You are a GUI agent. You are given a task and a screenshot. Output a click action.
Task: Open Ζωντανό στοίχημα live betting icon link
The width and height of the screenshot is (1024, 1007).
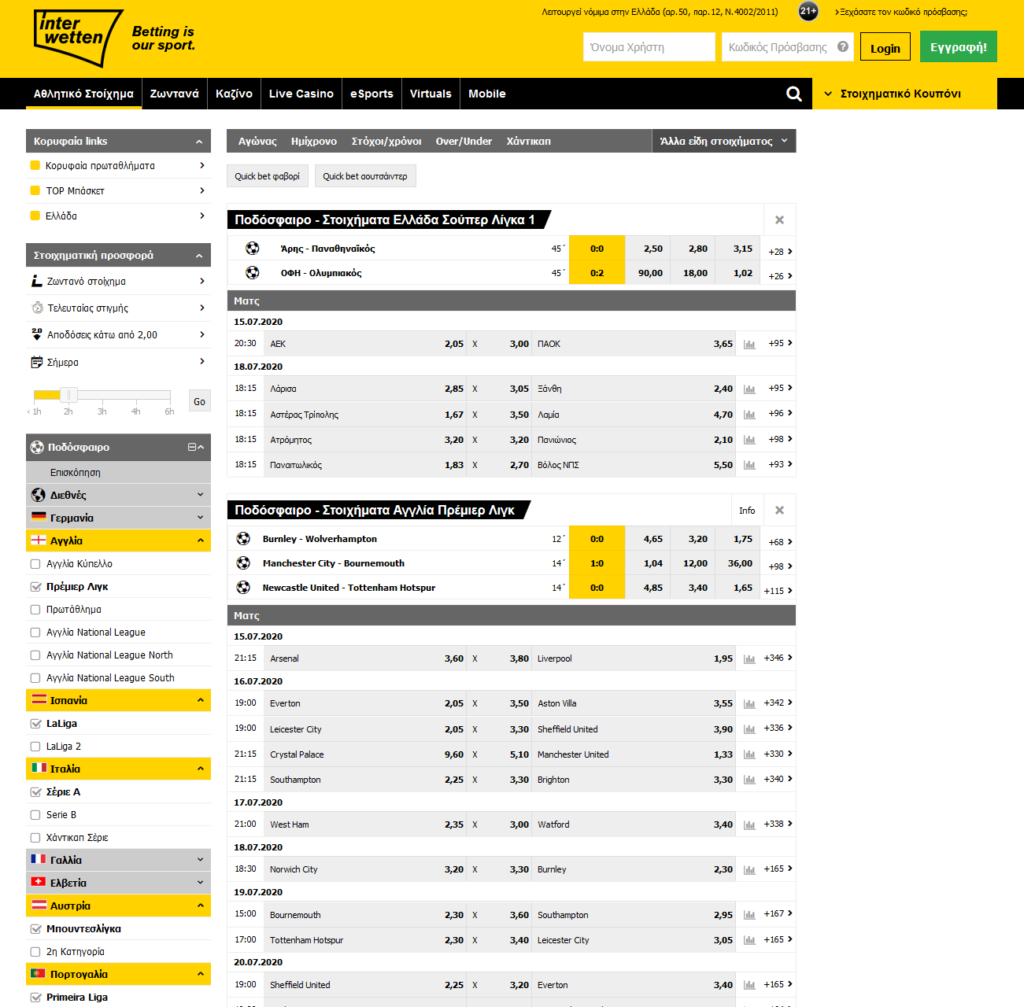(37, 281)
